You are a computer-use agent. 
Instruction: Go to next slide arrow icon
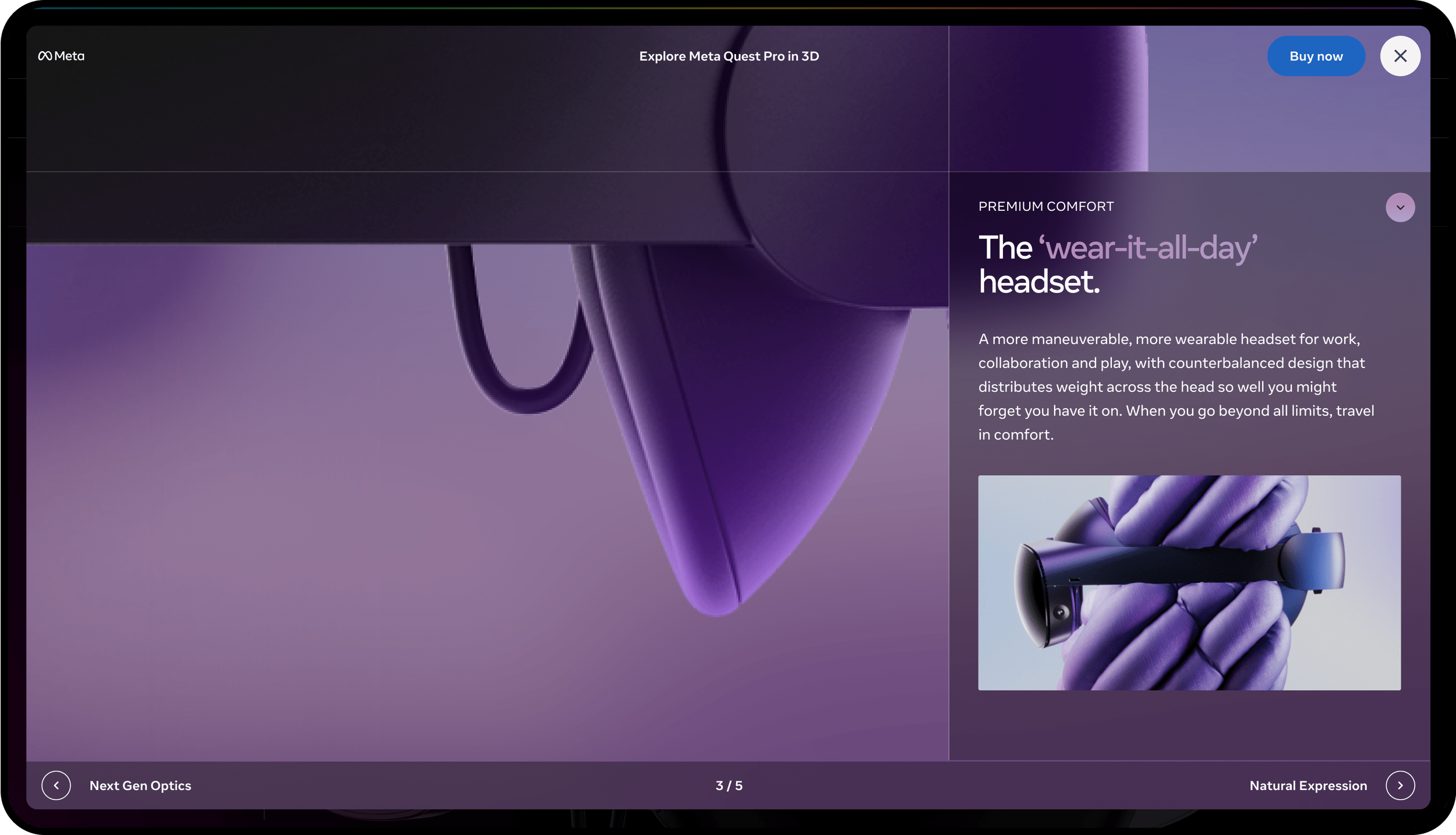tap(1400, 785)
